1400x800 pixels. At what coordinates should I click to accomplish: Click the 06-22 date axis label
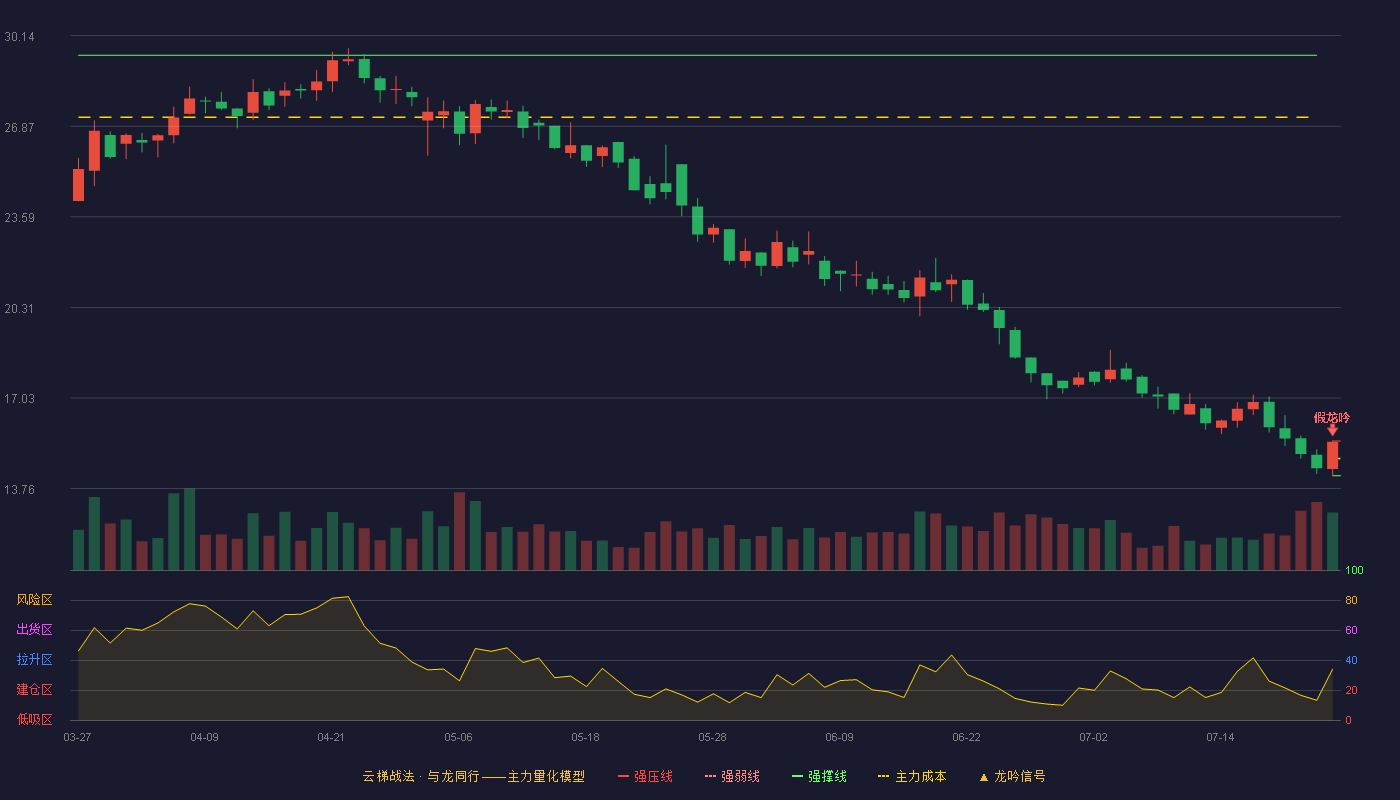pos(966,737)
